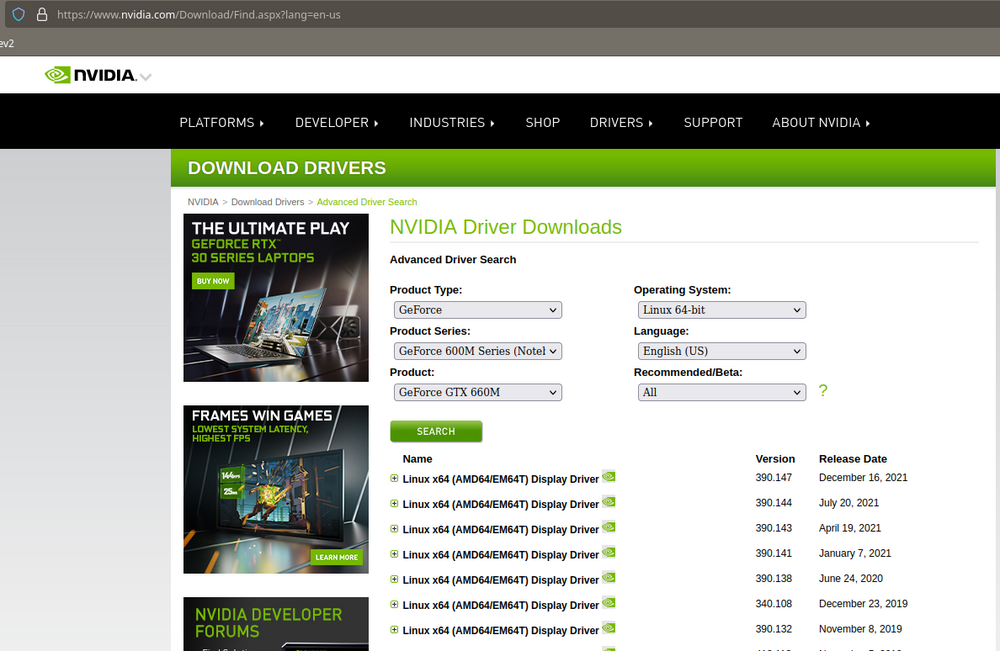This screenshot has width=1000, height=651.
Task: Click the Download Drivers breadcrumb link
Action: 268,202
